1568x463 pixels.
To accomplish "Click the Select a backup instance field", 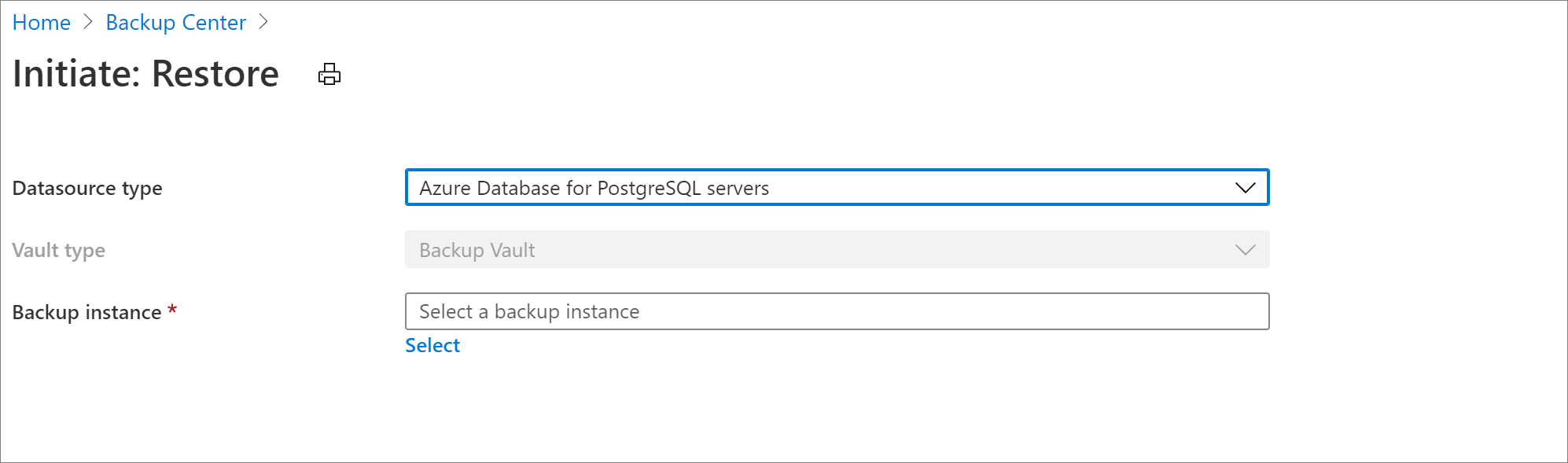I will (837, 311).
